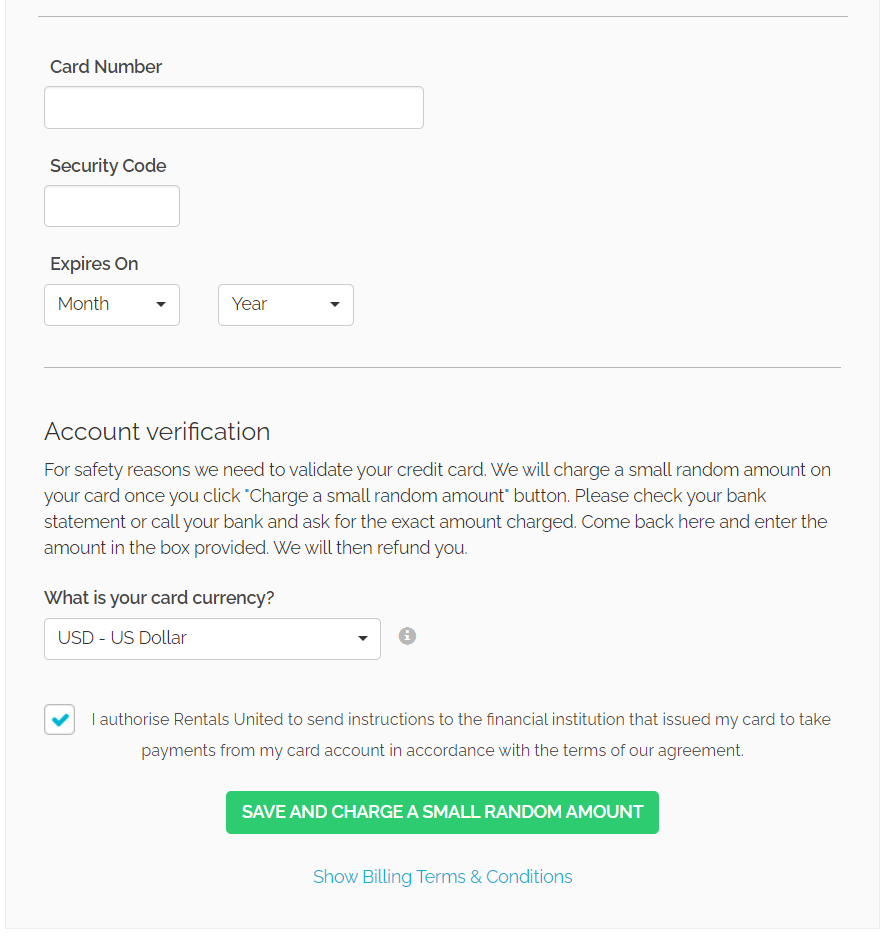Open Show Billing Terms & Conditions link
The image size is (887, 937).
(442, 877)
